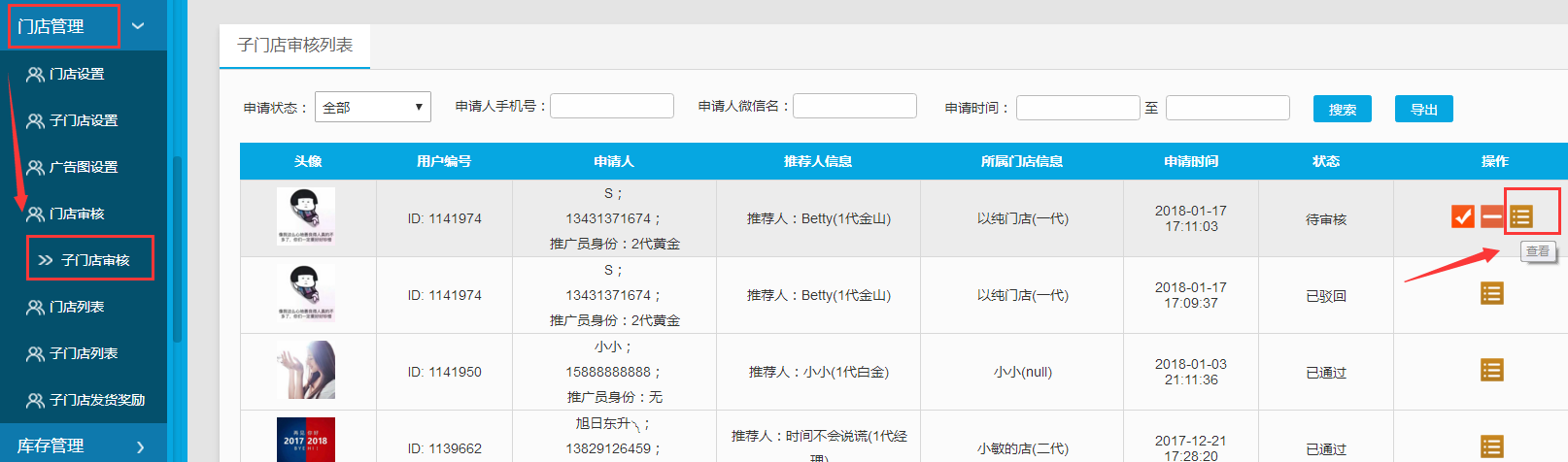
Task: Click the 申请时间 end date field
Action: (x=1228, y=108)
